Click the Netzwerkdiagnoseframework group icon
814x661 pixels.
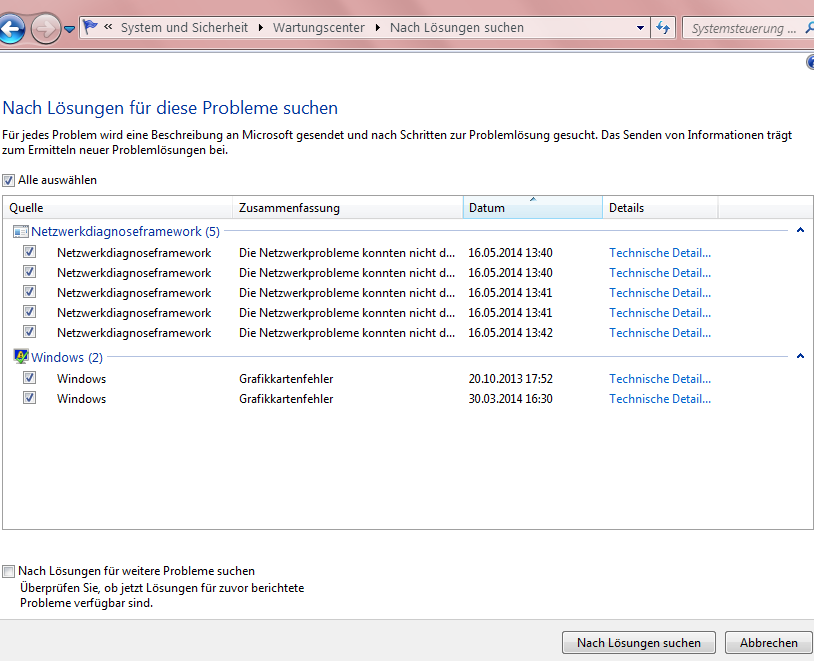21,232
